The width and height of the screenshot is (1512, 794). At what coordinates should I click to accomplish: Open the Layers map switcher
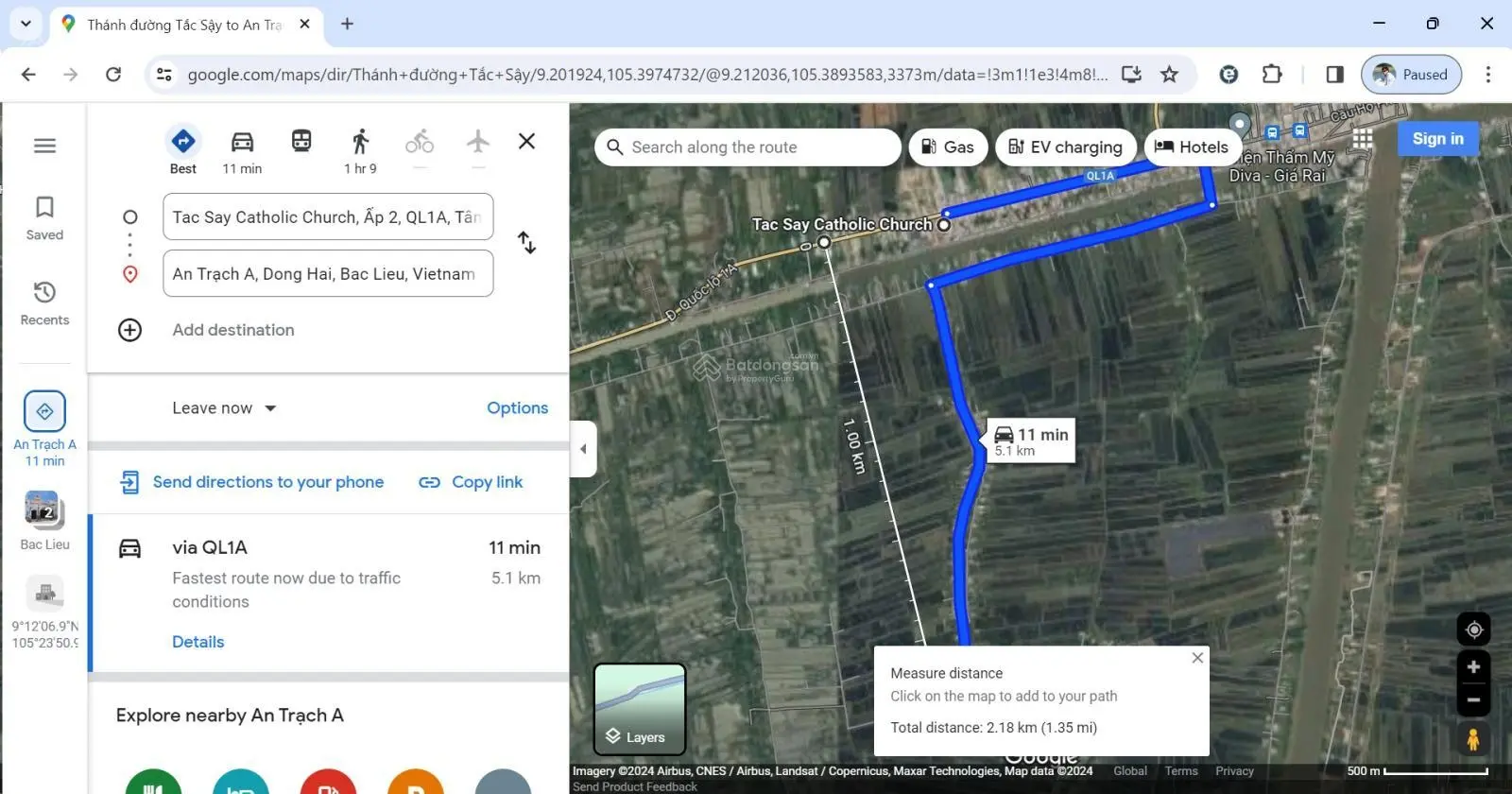pos(640,709)
